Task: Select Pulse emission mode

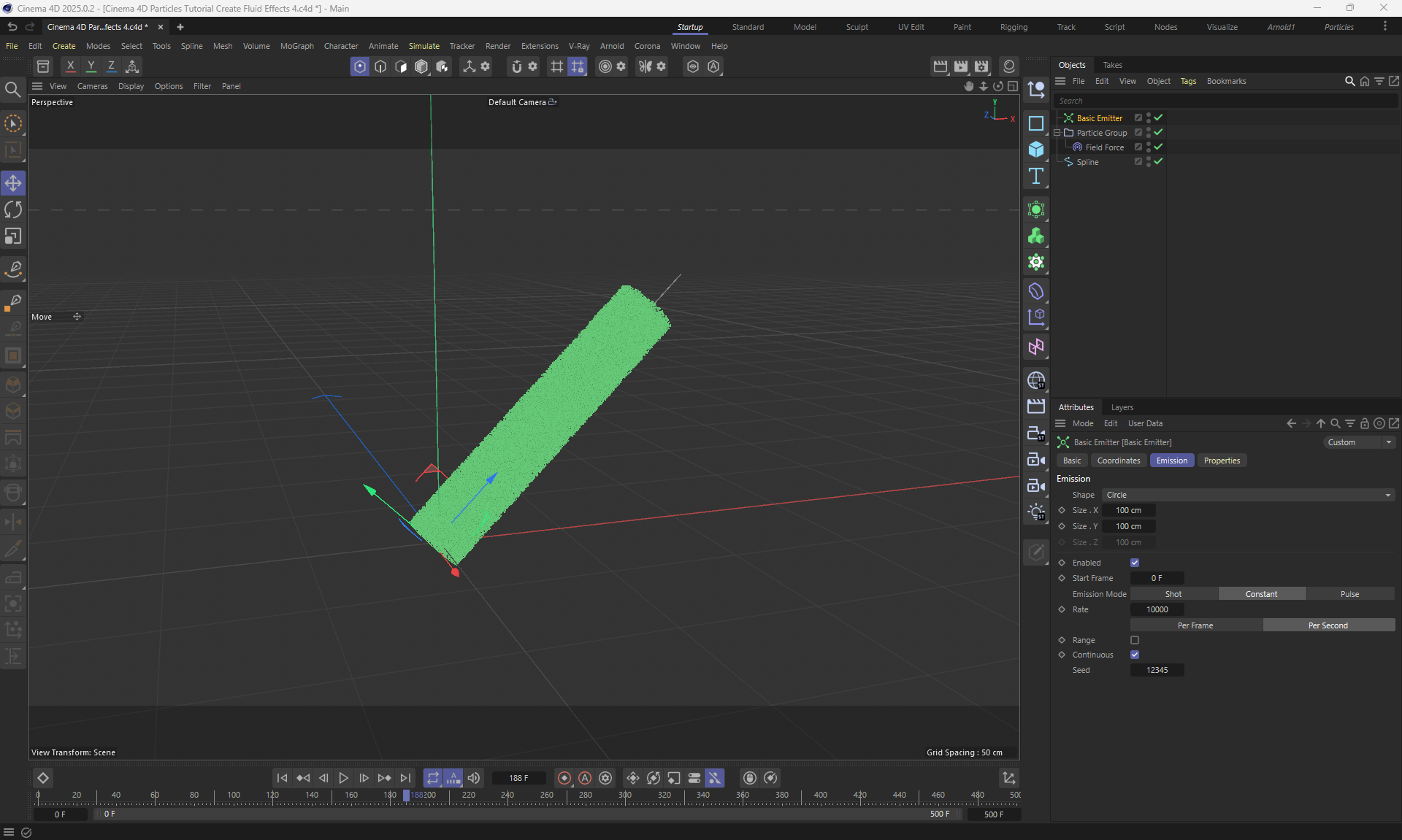Action: [1349, 594]
